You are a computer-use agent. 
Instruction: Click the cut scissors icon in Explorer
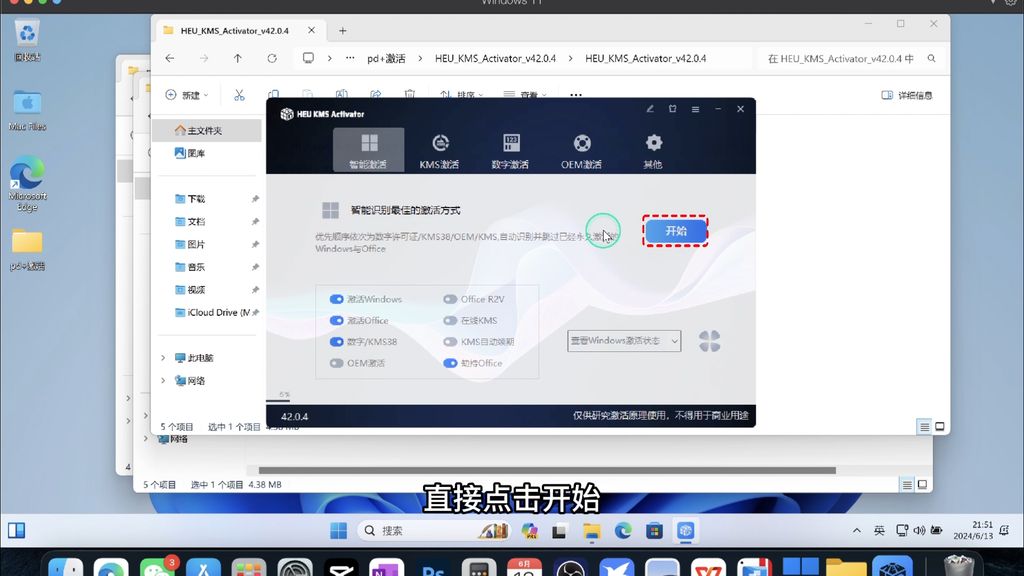pyautogui.click(x=240, y=95)
